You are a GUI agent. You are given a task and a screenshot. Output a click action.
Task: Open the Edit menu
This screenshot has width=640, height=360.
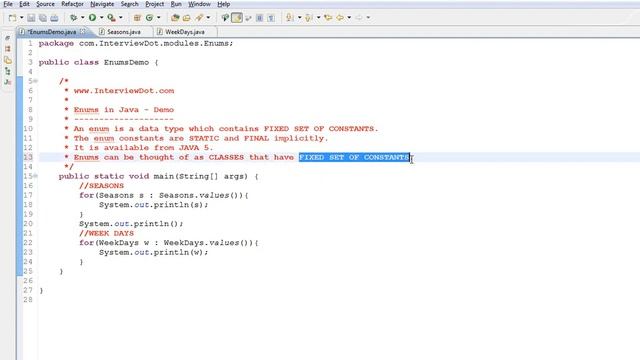pyautogui.click(x=24, y=4)
